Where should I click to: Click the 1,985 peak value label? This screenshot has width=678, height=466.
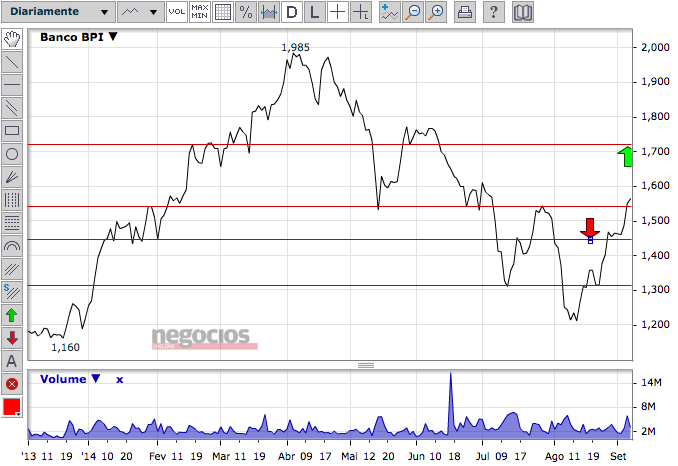[x=295, y=47]
